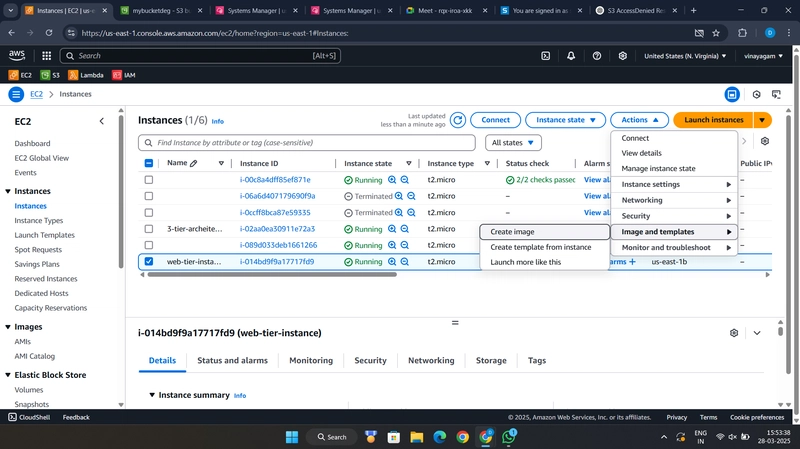Toggle the select-all instances header checkbox
The image size is (800, 449).
148,163
